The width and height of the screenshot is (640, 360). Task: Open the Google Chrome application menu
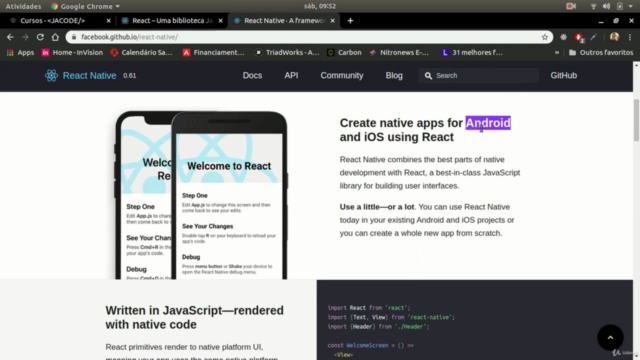(85, 6)
